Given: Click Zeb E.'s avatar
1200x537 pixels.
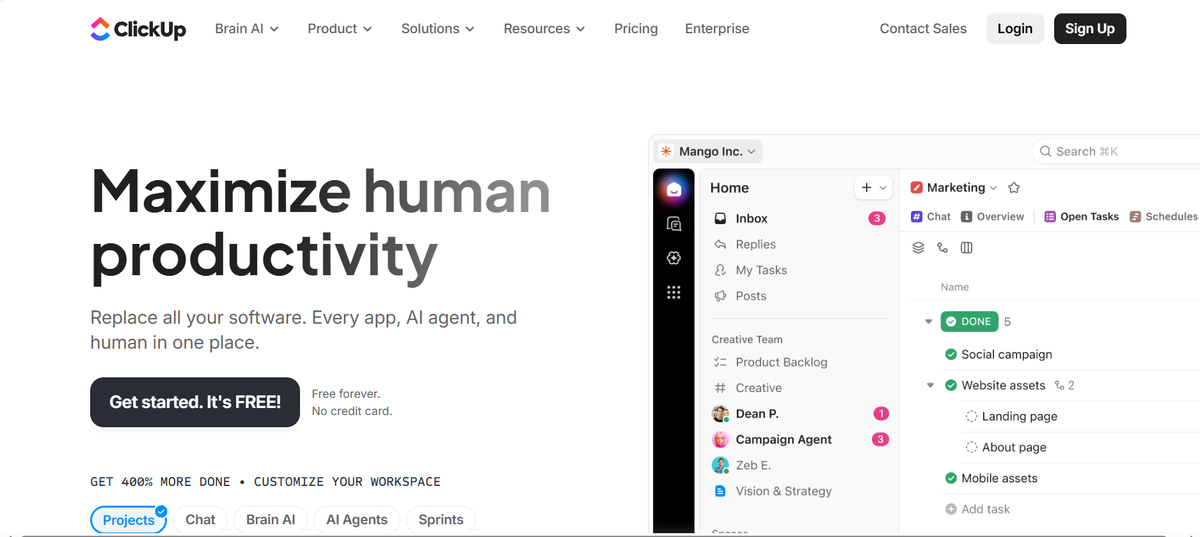Looking at the screenshot, I should pos(720,465).
